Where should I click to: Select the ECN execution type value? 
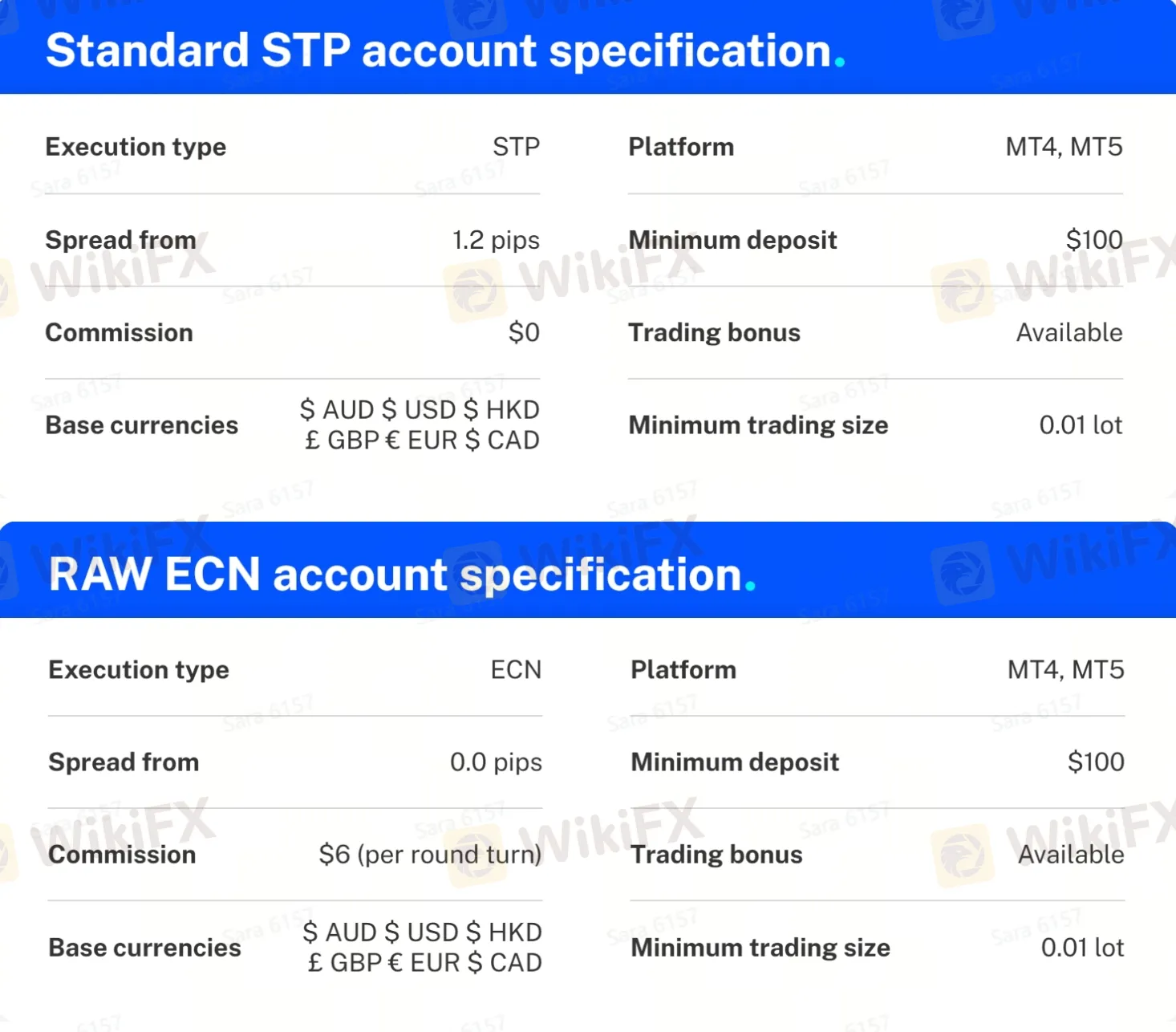pos(516,669)
